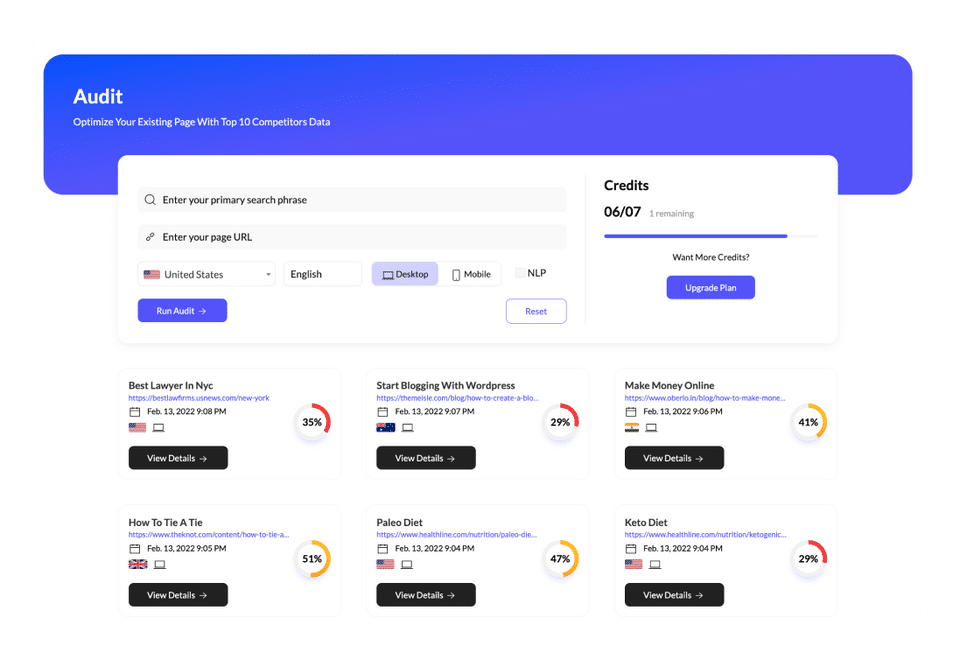Click US flag on Keto Diet card
Screen dimensions: 960x661
[634, 564]
